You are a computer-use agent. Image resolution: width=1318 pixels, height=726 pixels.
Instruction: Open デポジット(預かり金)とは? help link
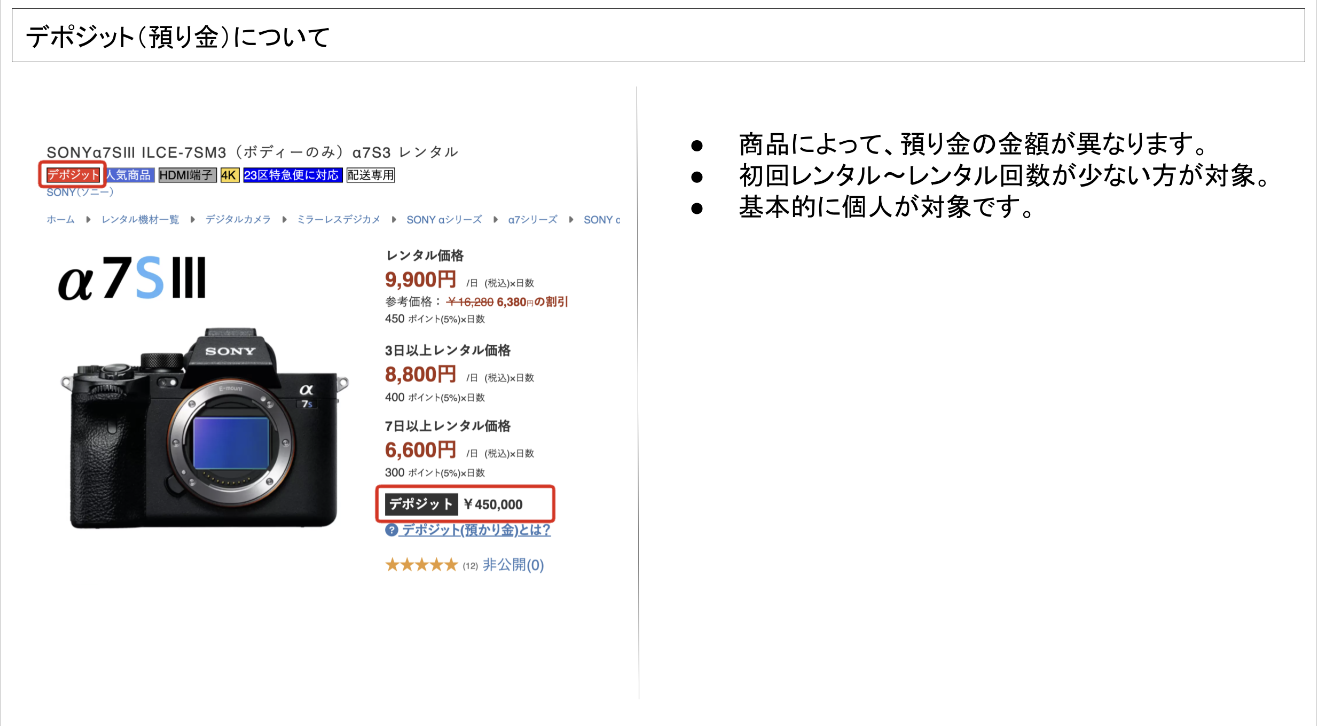(x=476, y=530)
